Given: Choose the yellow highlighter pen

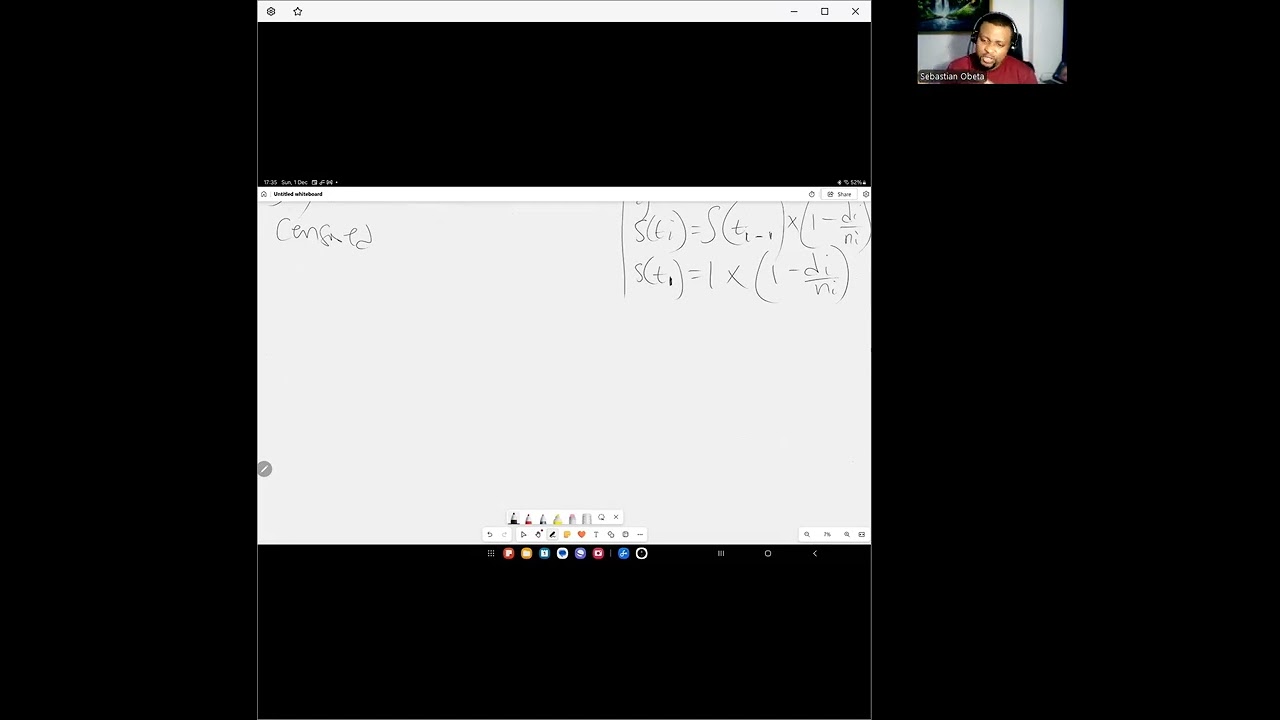Looking at the screenshot, I should [557, 518].
